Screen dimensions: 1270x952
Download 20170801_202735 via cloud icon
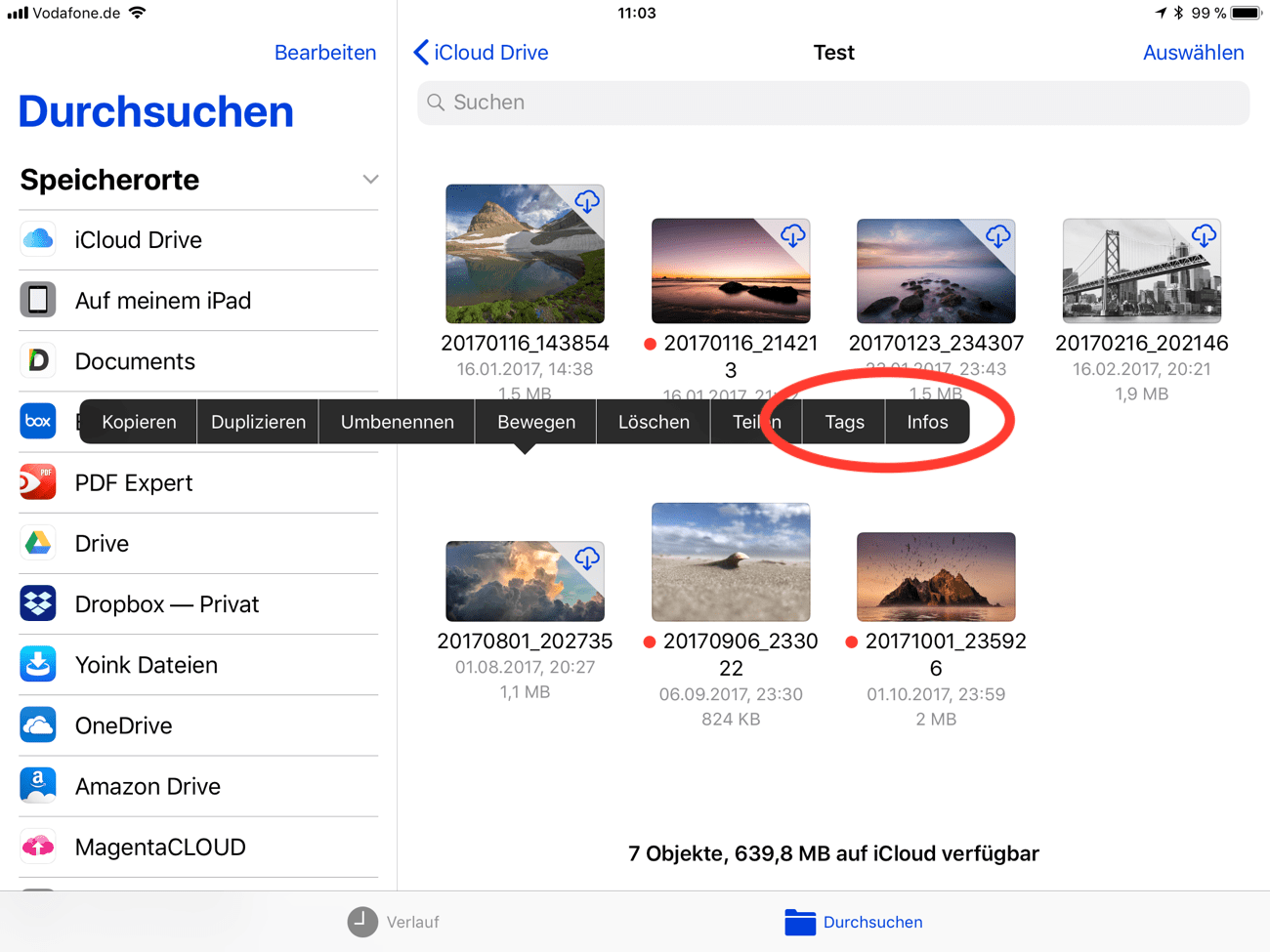coord(587,559)
